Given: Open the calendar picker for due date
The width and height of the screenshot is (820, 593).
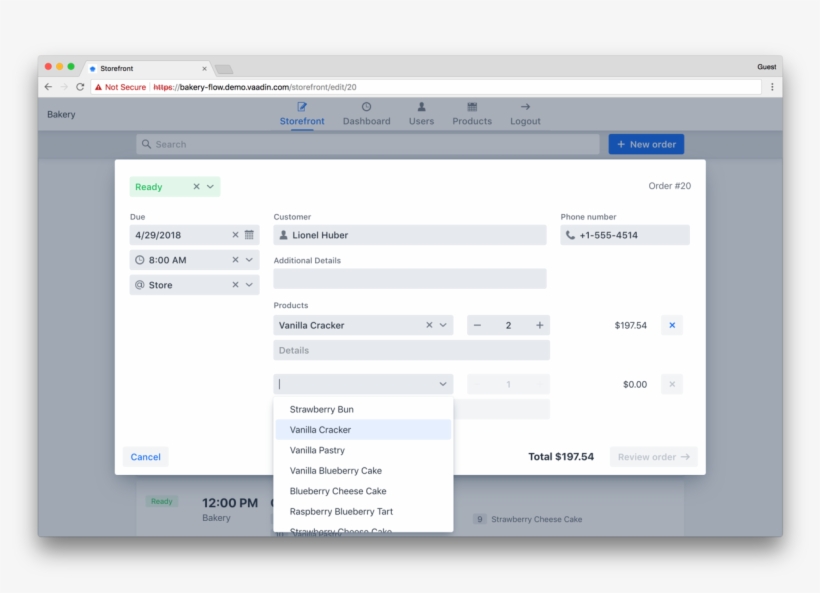Looking at the screenshot, I should pyautogui.click(x=249, y=235).
